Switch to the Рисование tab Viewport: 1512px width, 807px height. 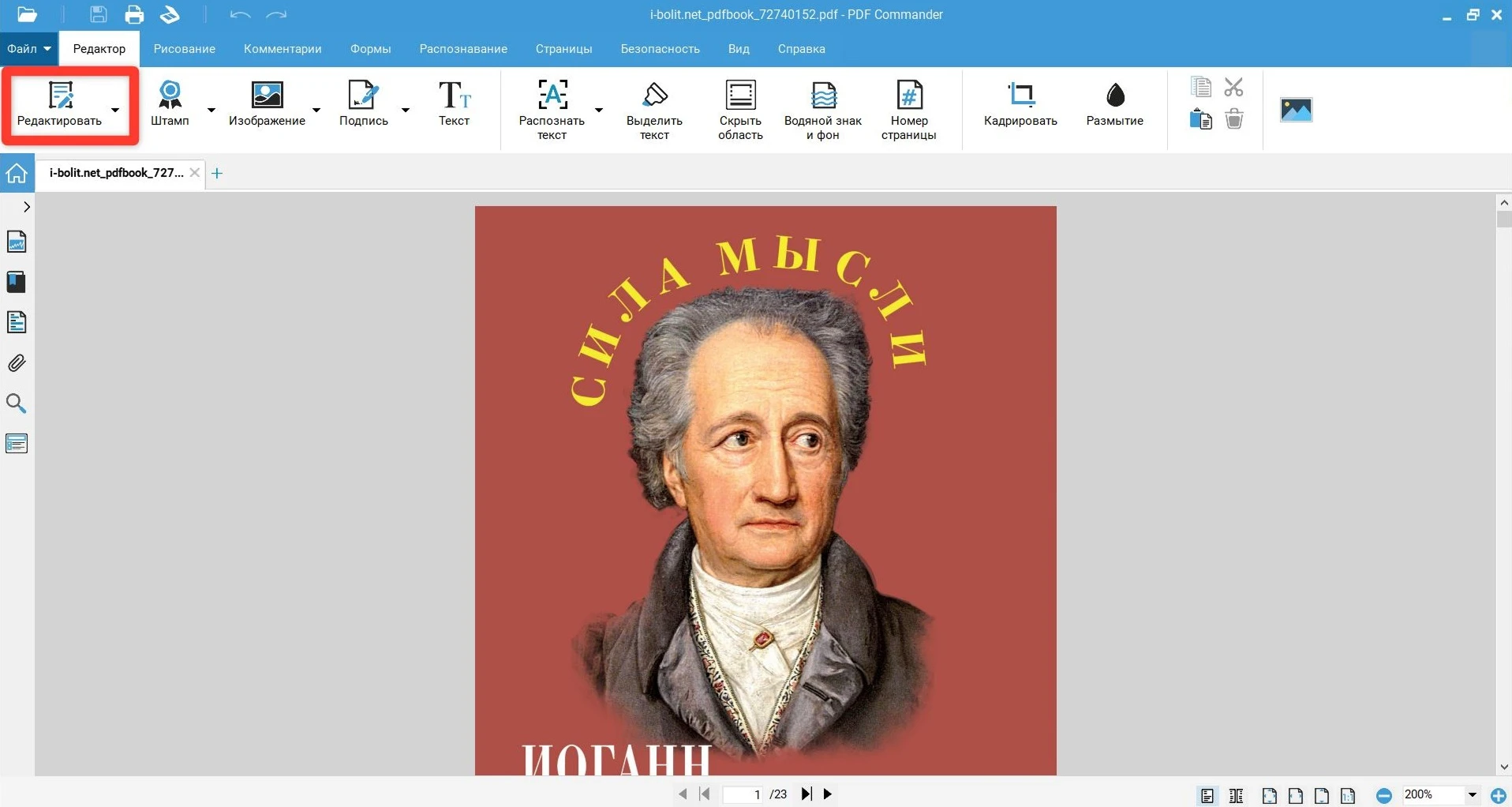pos(184,49)
